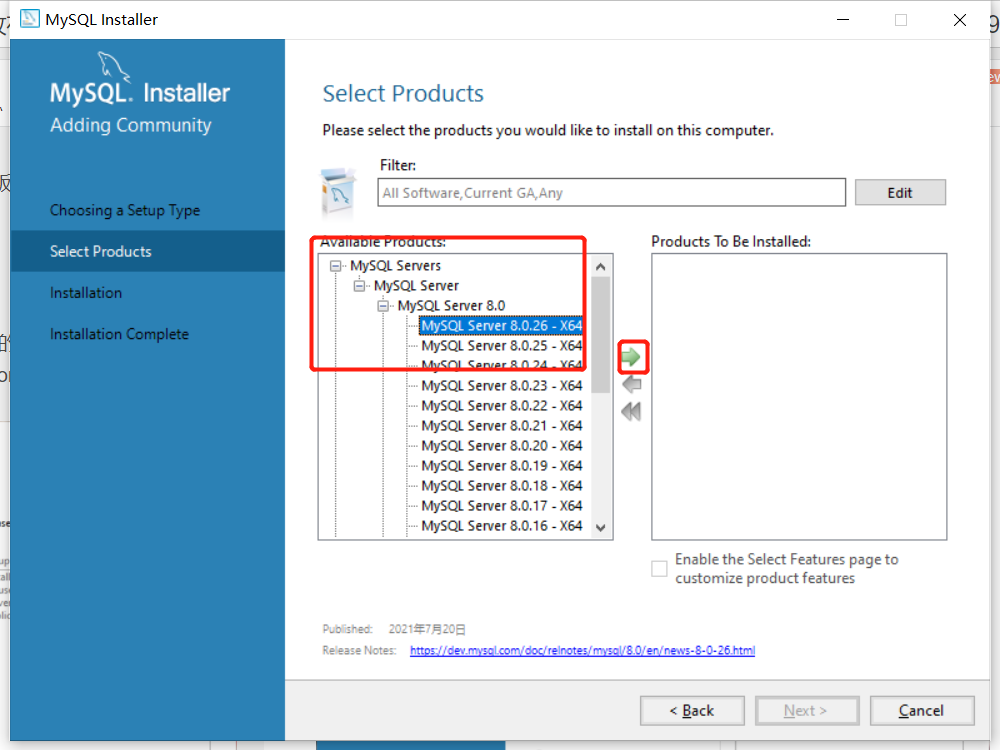The height and width of the screenshot is (750, 1000).
Task: Click the Next button
Action: coord(807,710)
